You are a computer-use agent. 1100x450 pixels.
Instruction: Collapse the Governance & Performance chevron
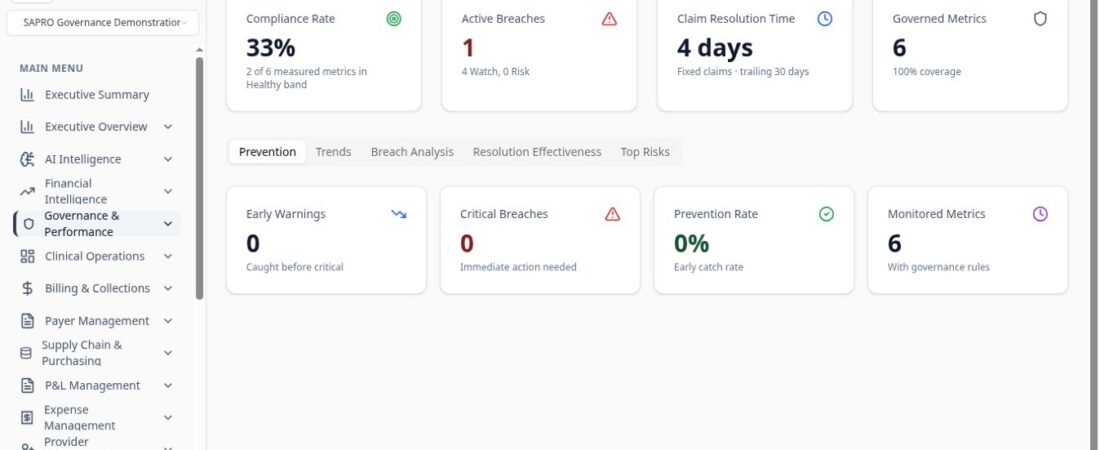168,224
